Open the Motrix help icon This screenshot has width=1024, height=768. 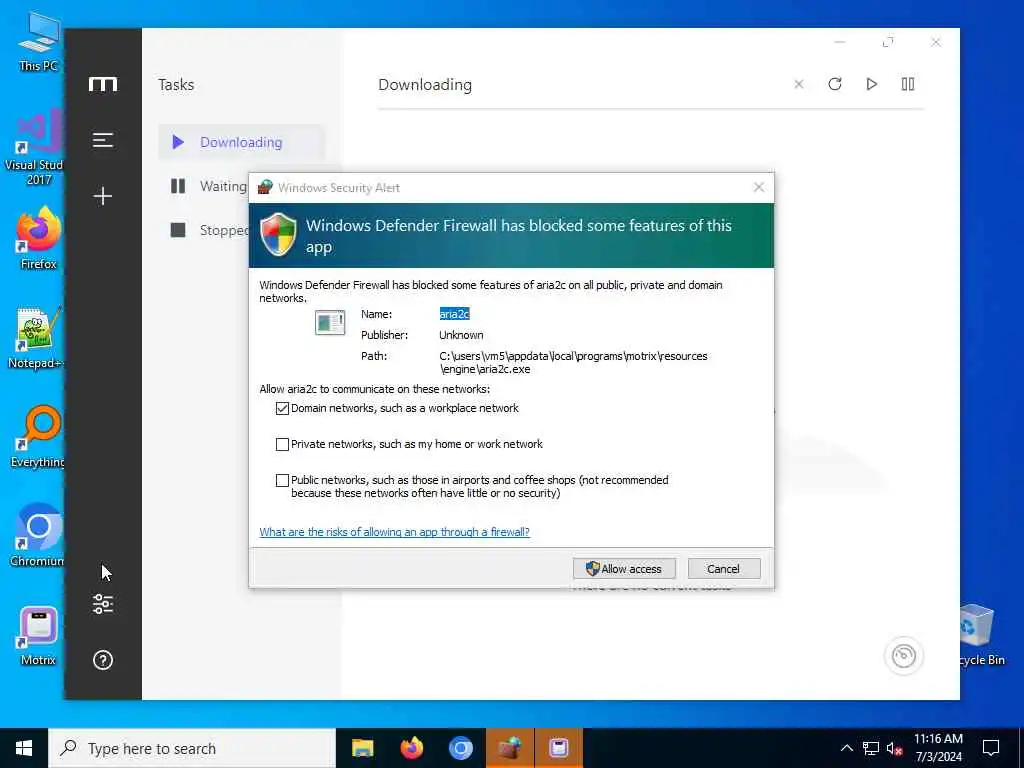pyautogui.click(x=103, y=660)
